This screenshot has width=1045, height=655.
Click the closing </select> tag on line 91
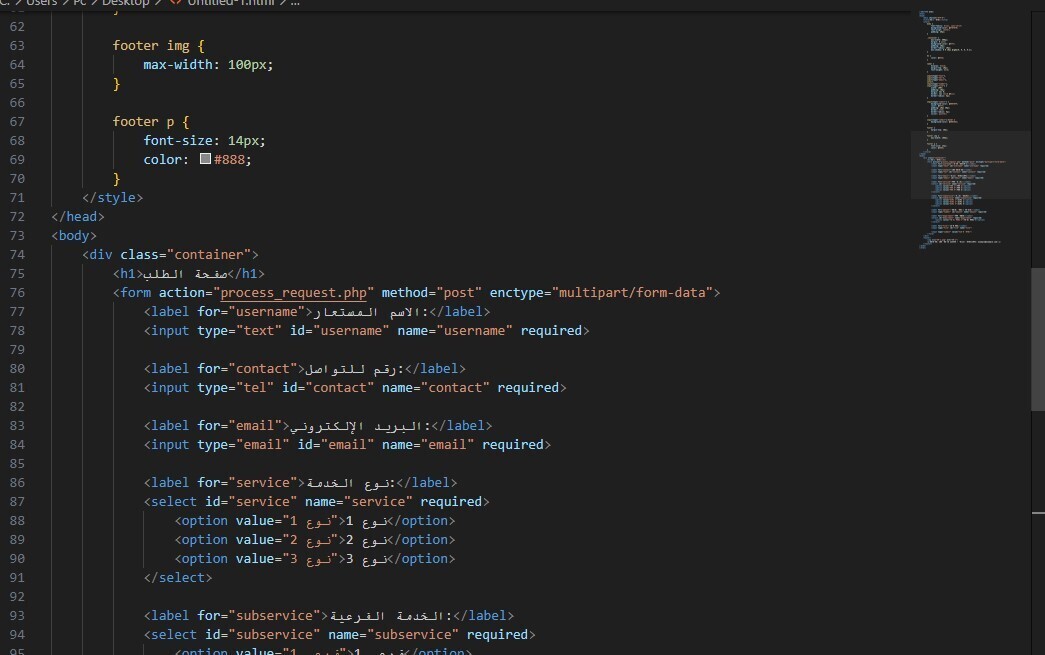click(180, 577)
